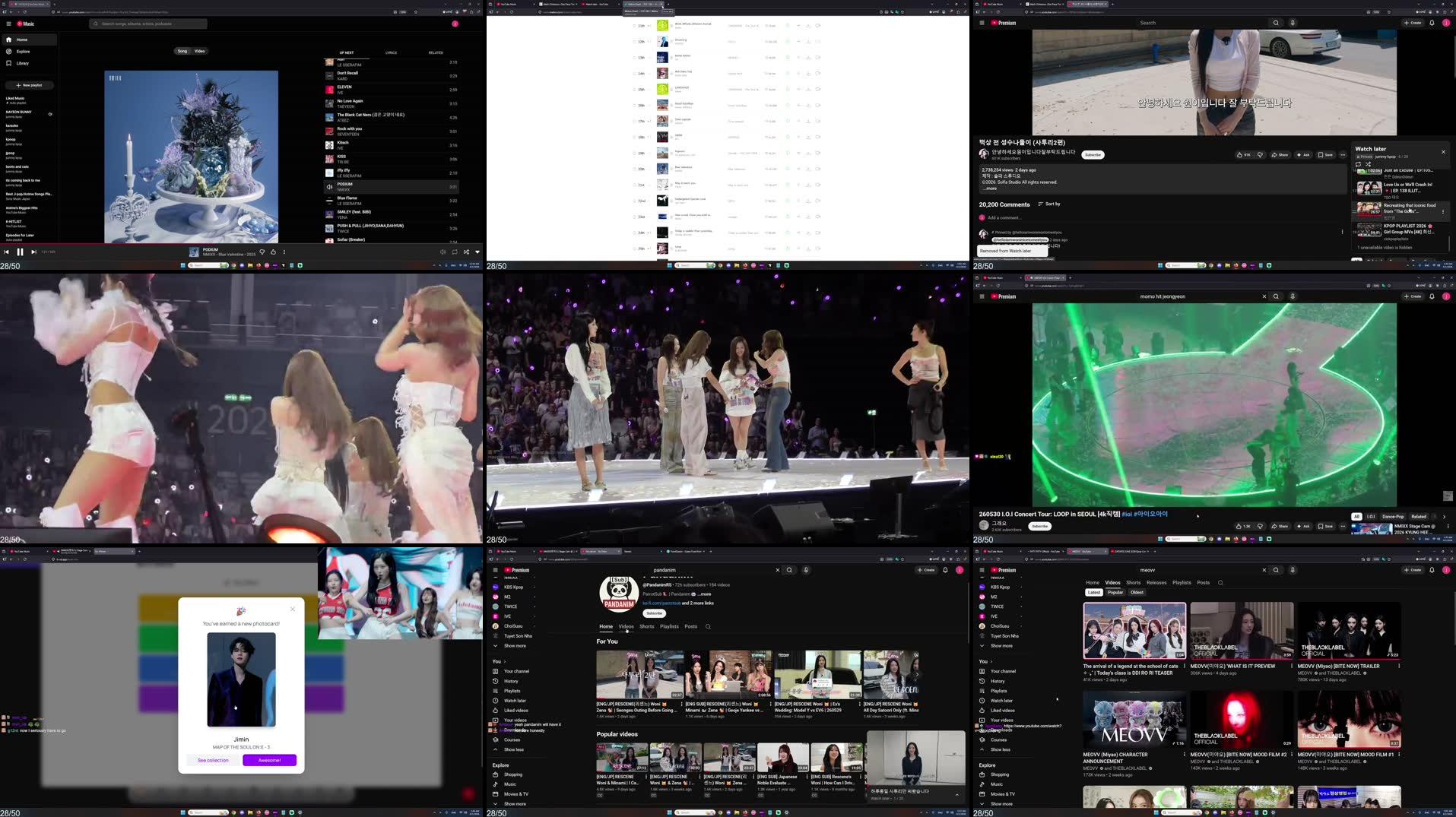The image size is (1456, 817).
Task: Like PODIUM in the YouTube Music player bar
Action: [274, 252]
